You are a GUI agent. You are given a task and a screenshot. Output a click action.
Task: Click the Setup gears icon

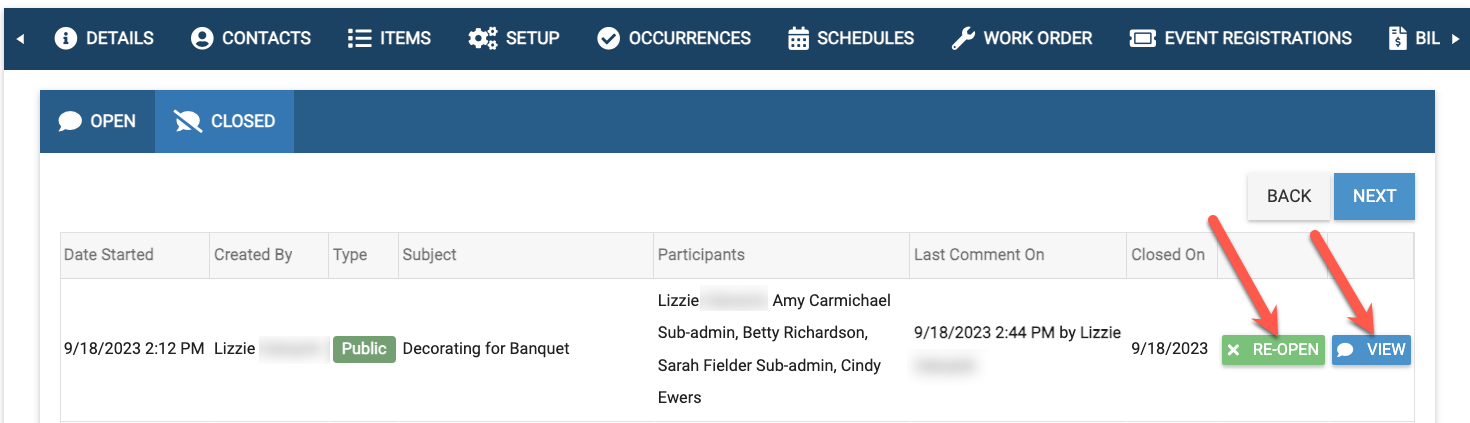[x=483, y=39]
